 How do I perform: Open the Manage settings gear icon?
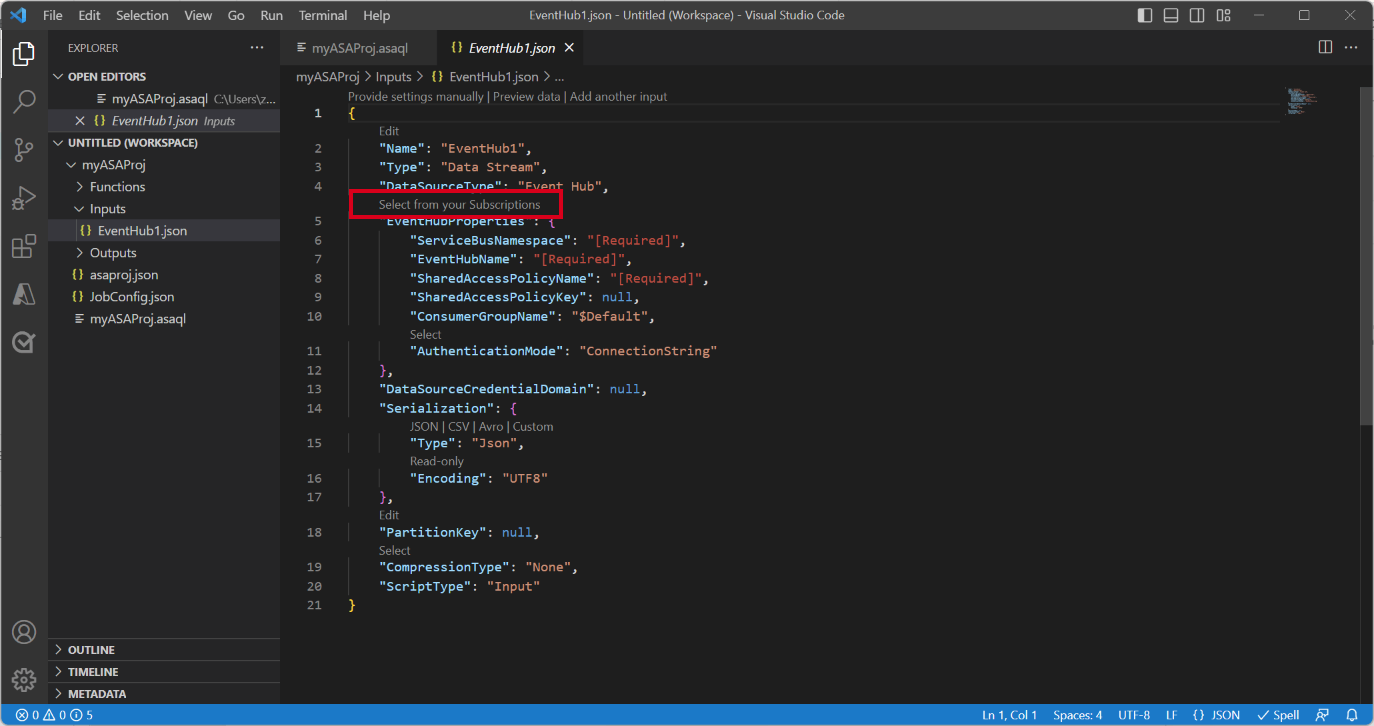[x=24, y=679]
